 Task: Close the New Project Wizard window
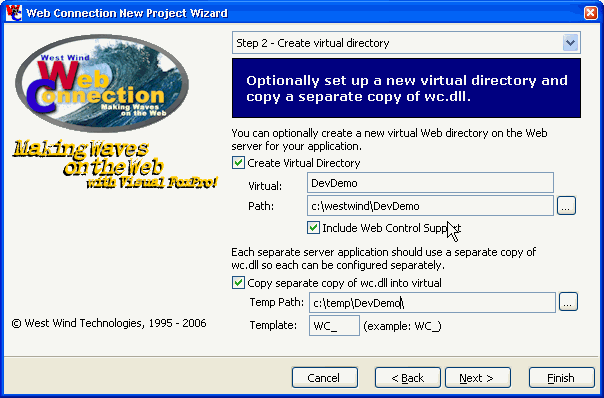[591, 13]
